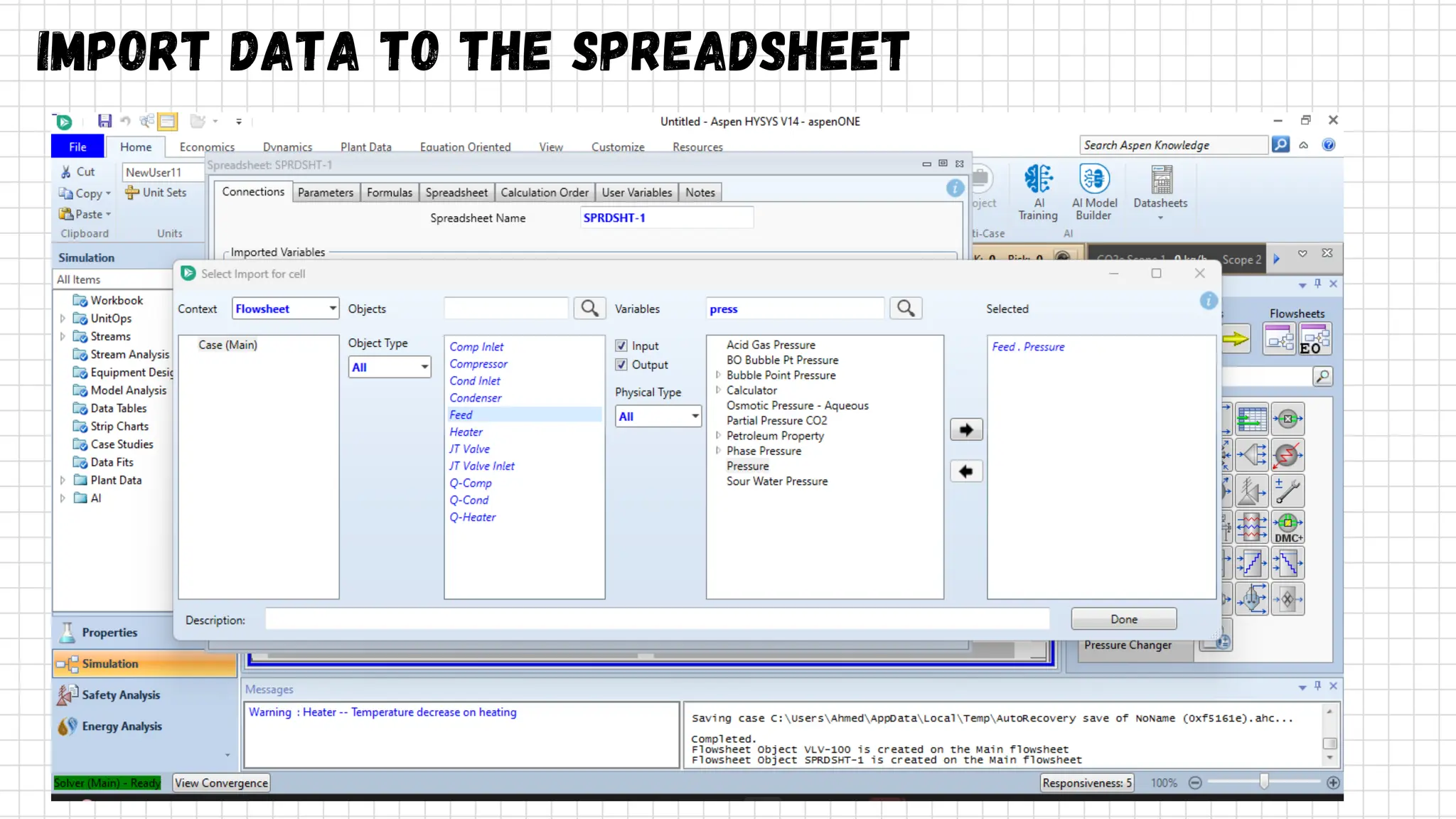The image size is (1456, 819).
Task: Click Search Aspen Knowledge magnifier button
Action: tap(1280, 145)
